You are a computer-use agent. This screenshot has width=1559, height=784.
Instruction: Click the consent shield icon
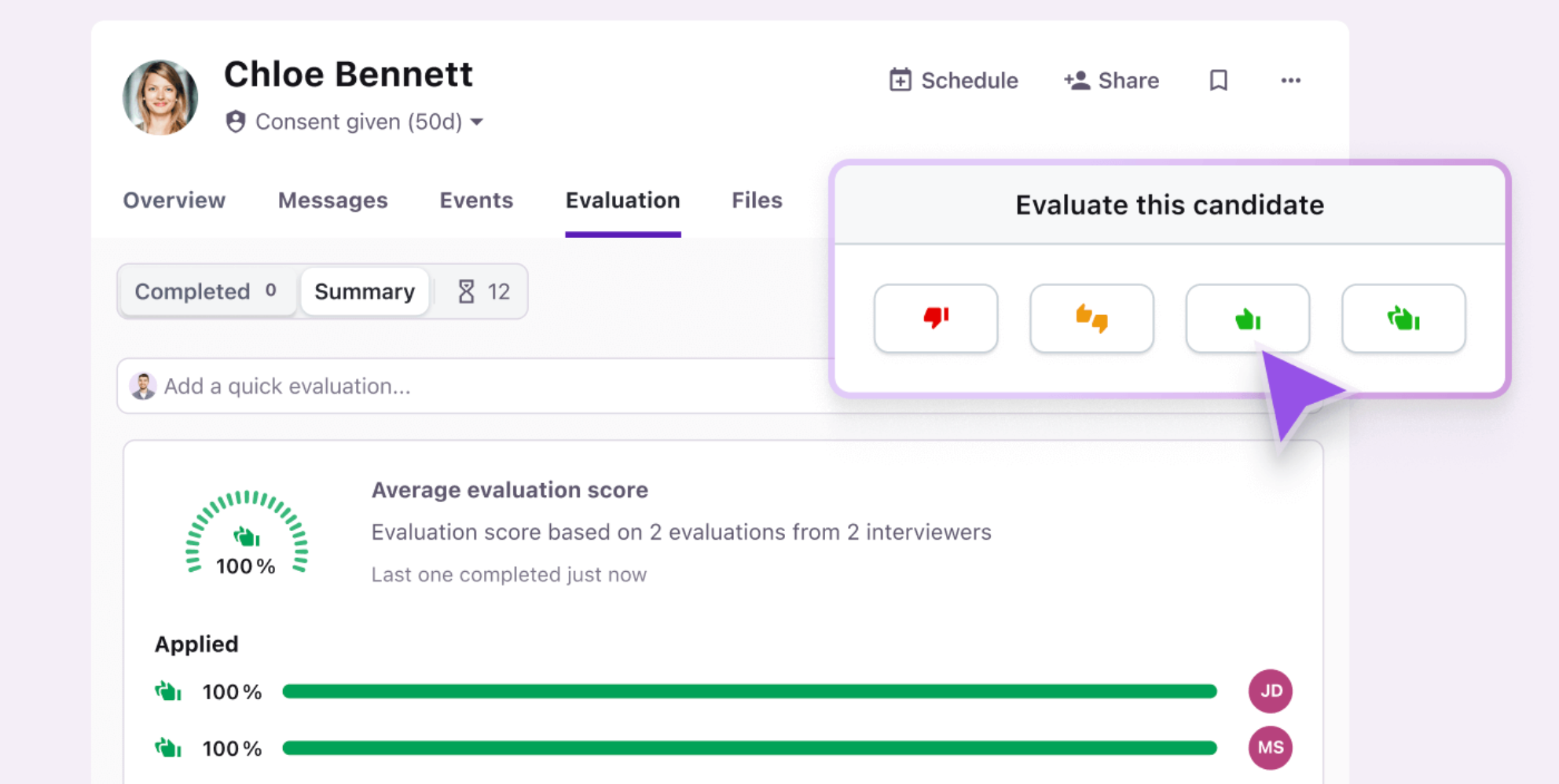tap(235, 122)
